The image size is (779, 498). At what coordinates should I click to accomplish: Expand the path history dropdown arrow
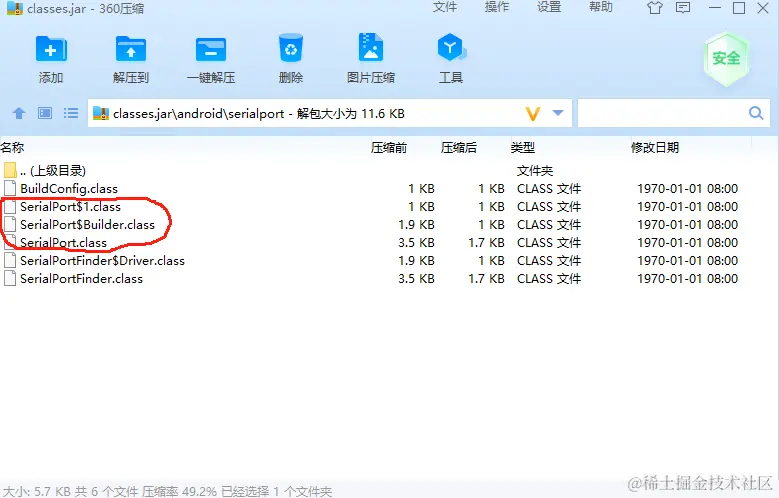[558, 113]
